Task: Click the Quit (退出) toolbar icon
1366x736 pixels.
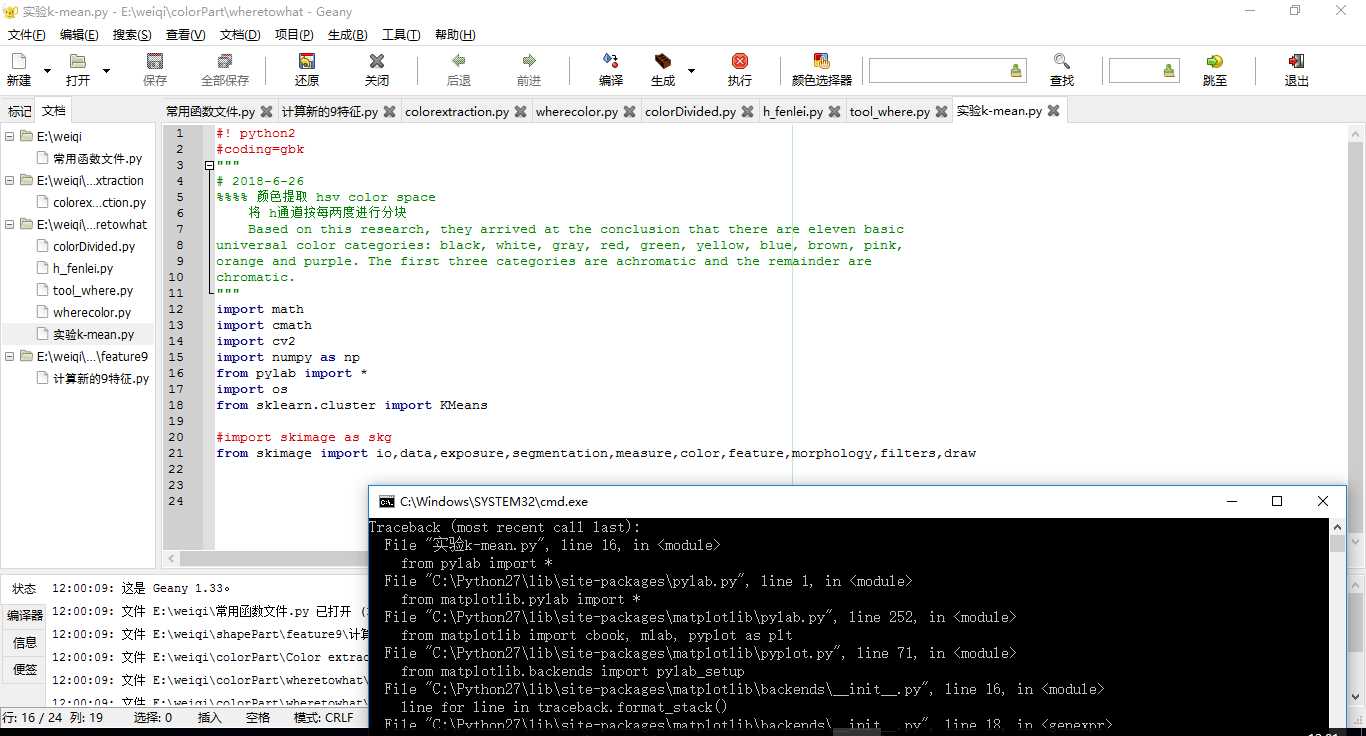Action: tap(1296, 69)
